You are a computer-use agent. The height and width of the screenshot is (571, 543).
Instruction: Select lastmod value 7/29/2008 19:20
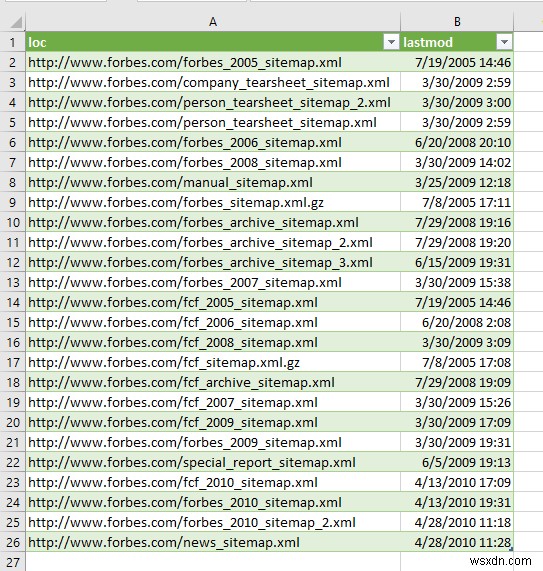click(457, 243)
